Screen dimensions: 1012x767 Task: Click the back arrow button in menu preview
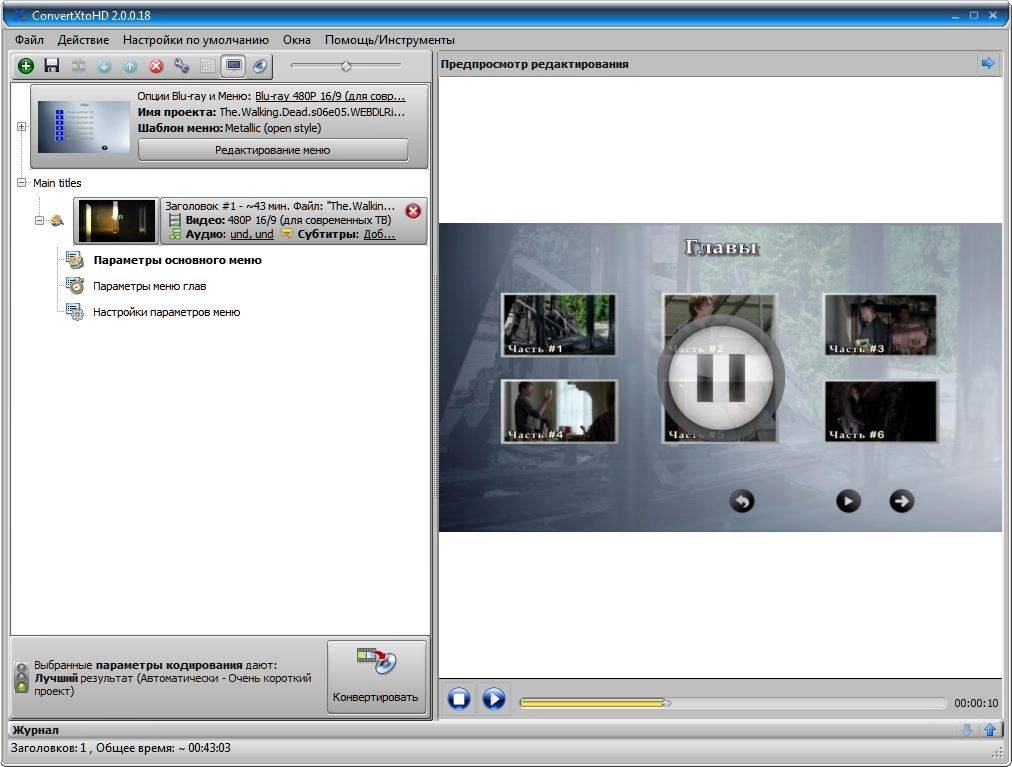(x=742, y=501)
